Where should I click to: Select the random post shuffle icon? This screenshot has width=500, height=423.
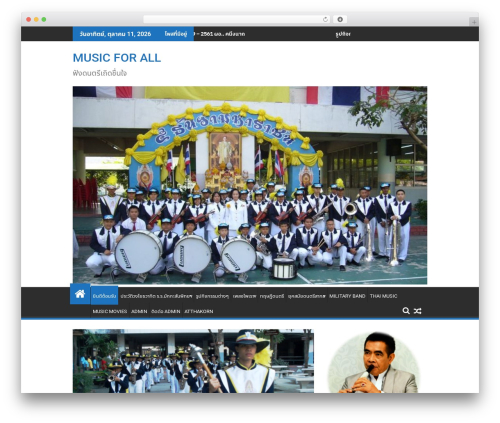pos(417,311)
